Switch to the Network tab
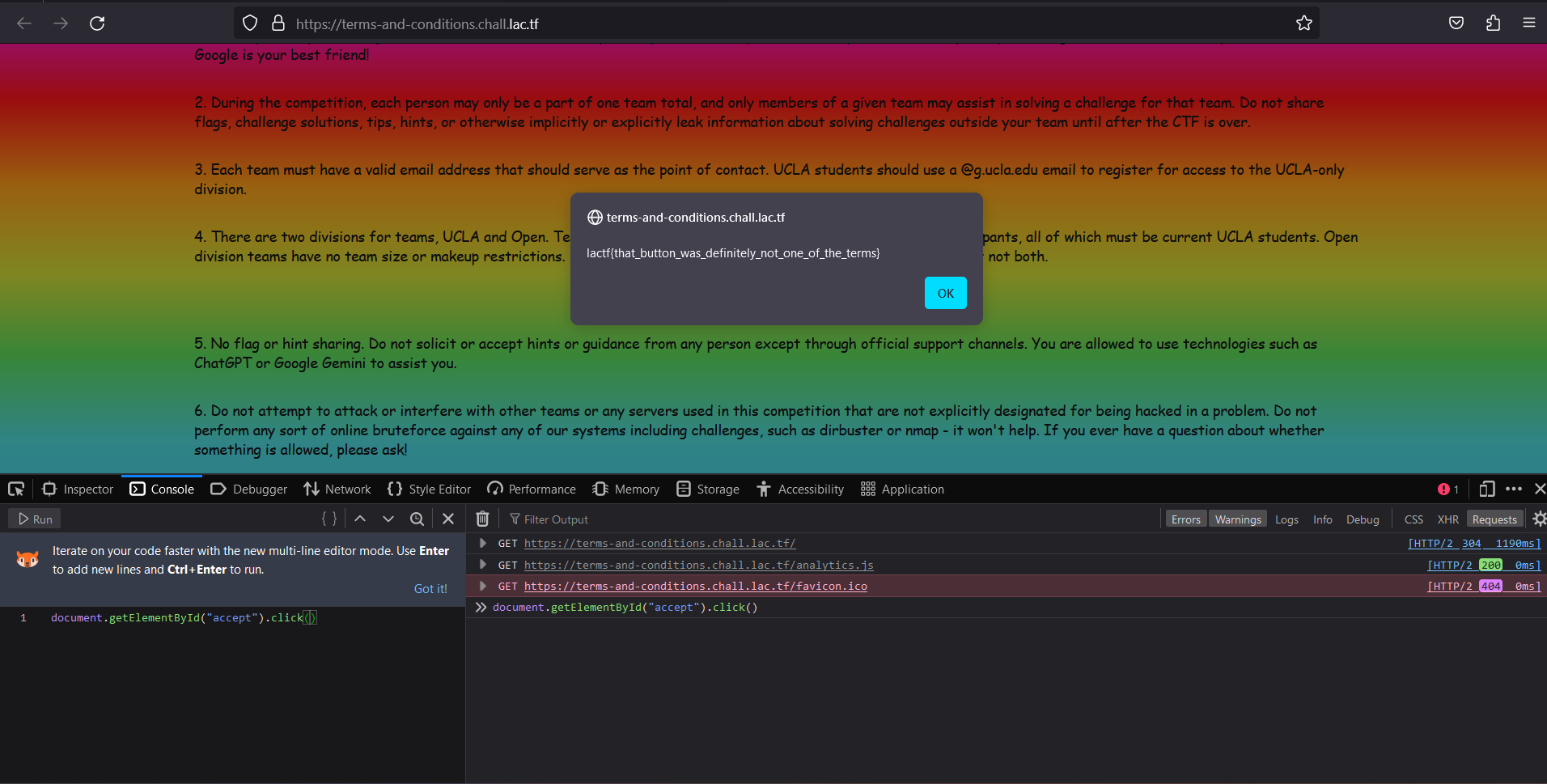The height and width of the screenshot is (784, 1547). coord(337,489)
